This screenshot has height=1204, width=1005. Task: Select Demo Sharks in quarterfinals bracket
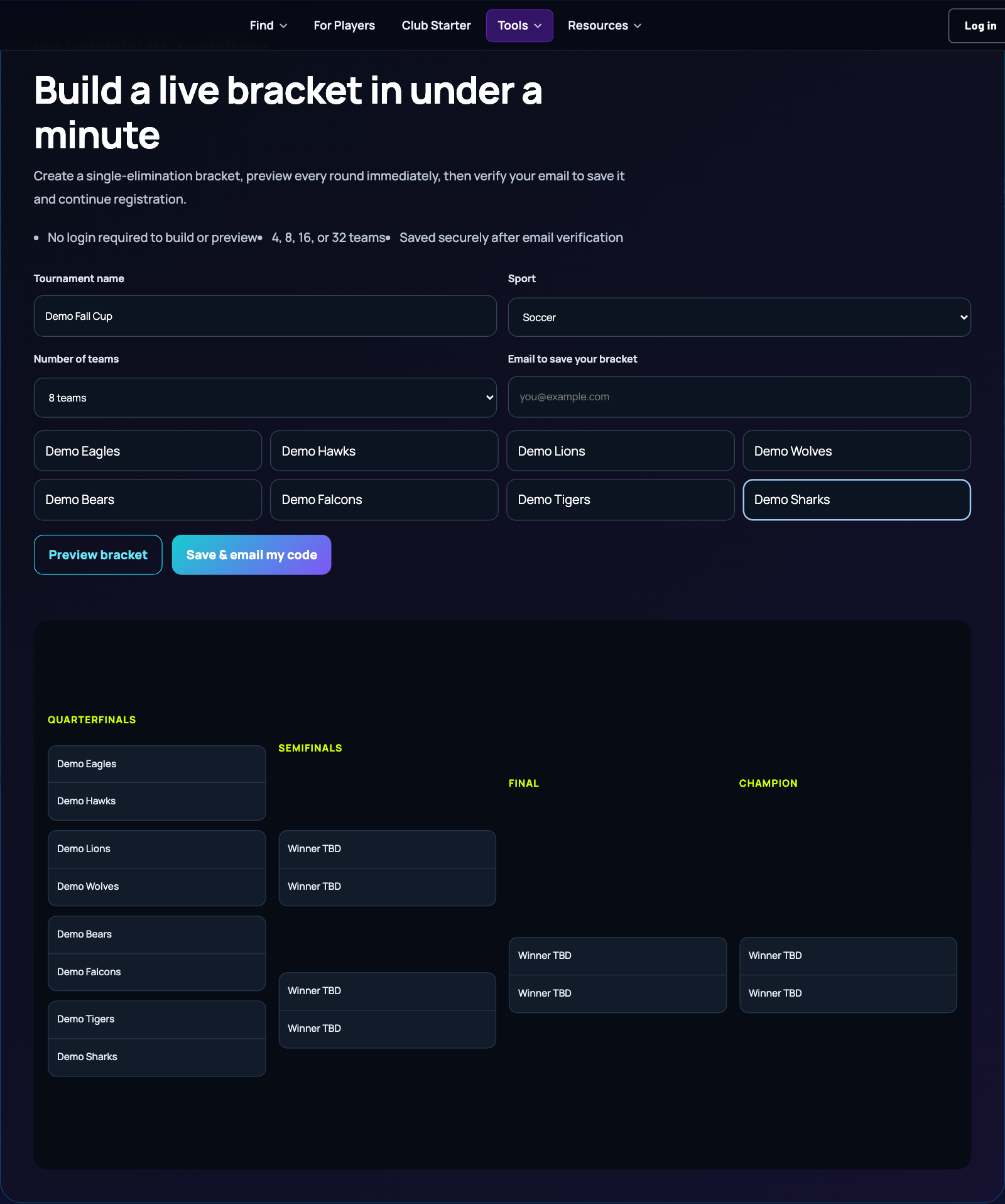coord(156,1057)
